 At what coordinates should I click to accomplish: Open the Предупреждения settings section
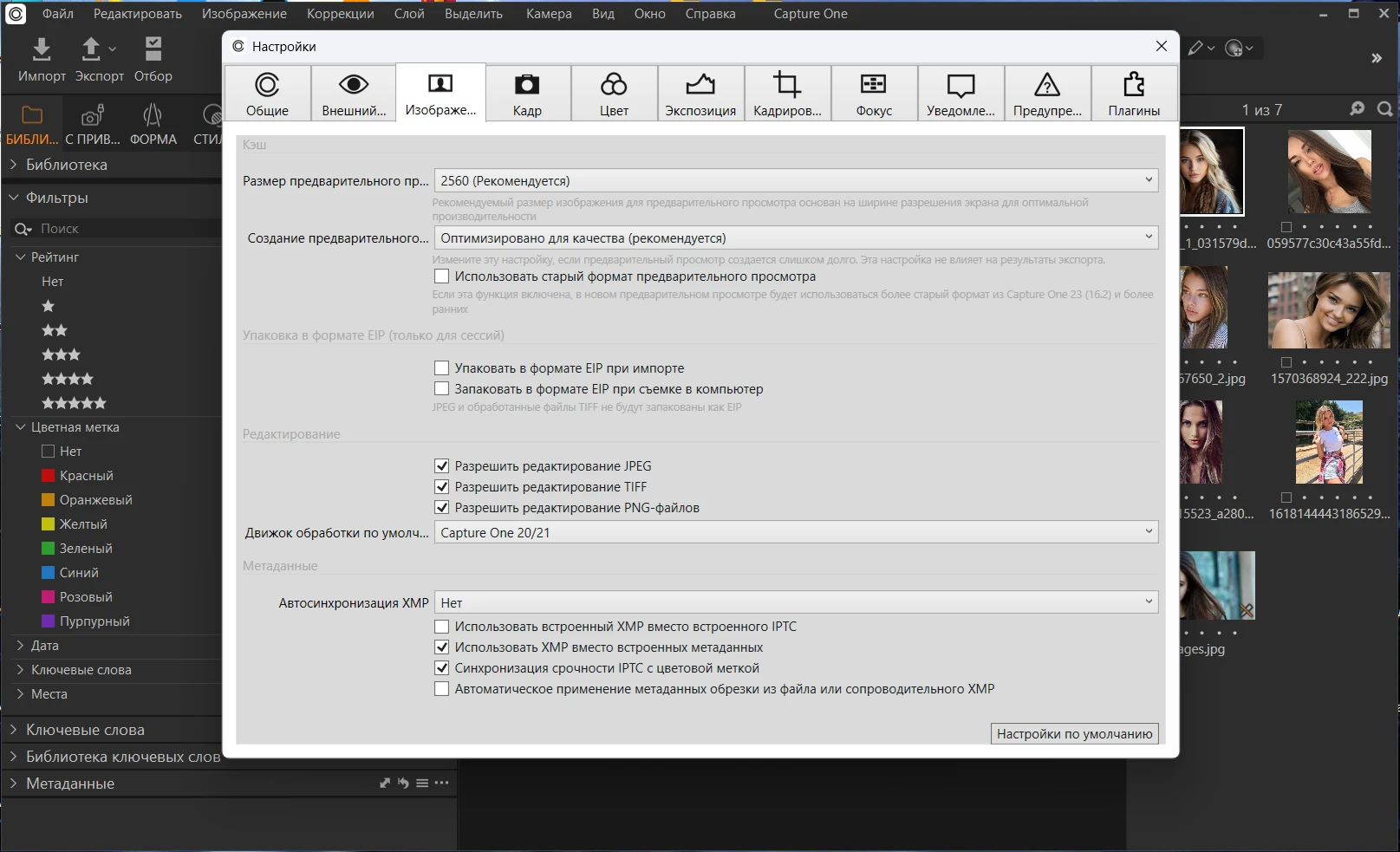point(1047,94)
